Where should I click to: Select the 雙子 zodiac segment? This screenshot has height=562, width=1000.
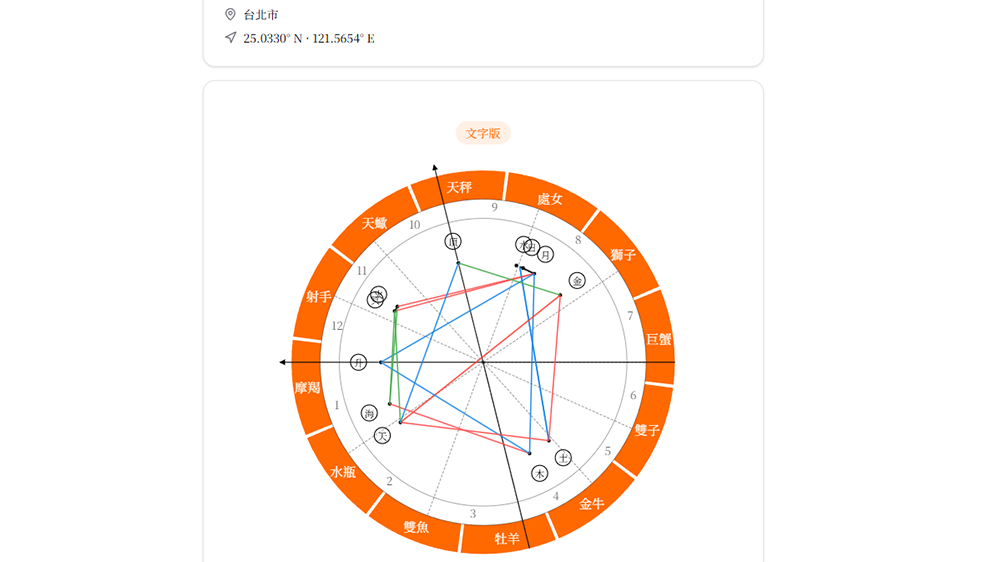[x=647, y=430]
